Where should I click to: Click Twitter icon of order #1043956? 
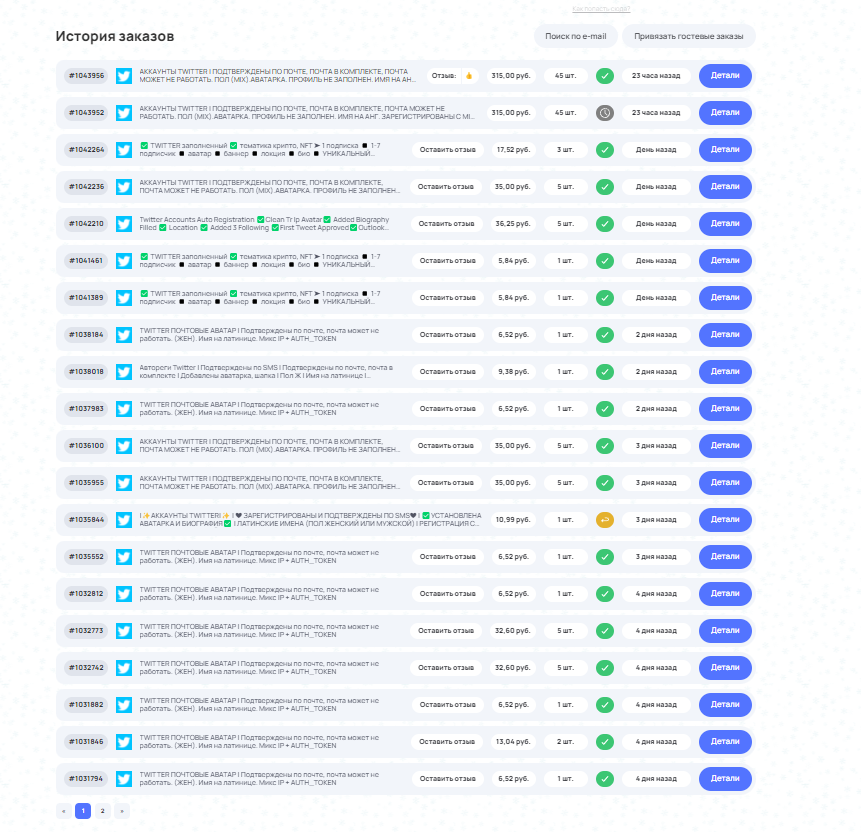(124, 76)
